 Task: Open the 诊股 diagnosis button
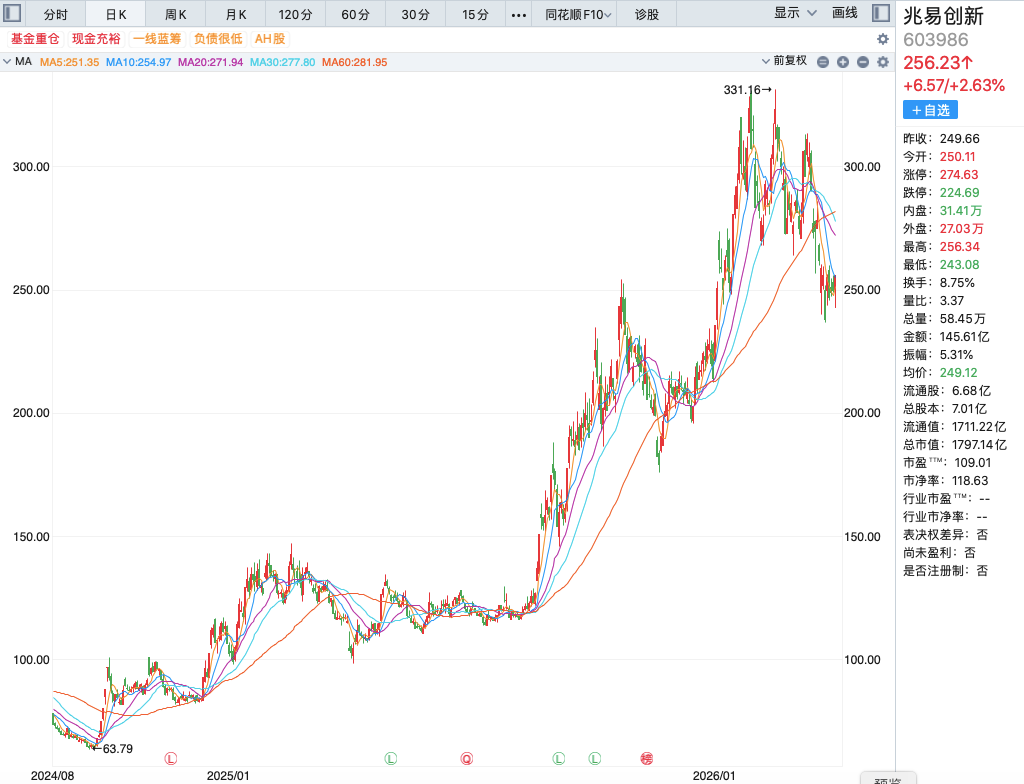tap(647, 15)
